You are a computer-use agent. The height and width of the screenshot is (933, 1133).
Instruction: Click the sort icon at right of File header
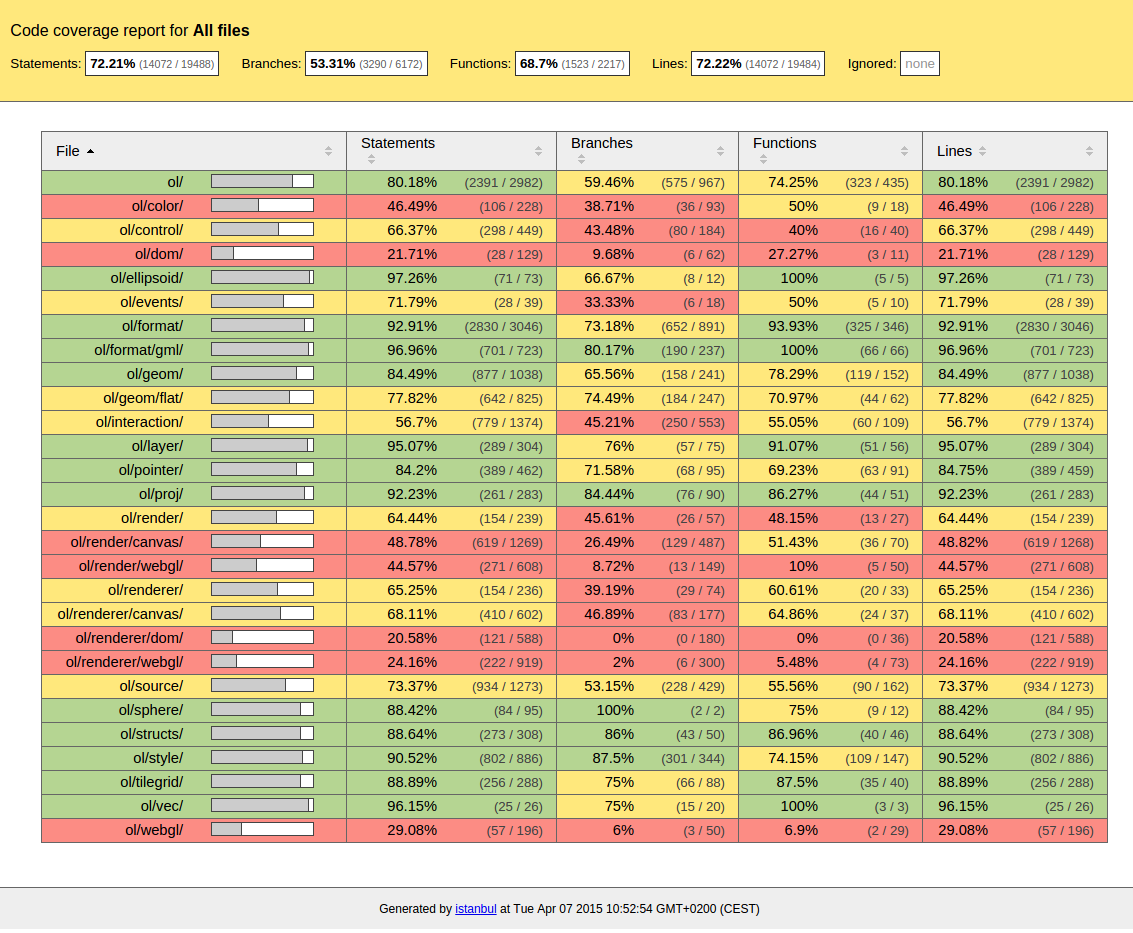328,151
